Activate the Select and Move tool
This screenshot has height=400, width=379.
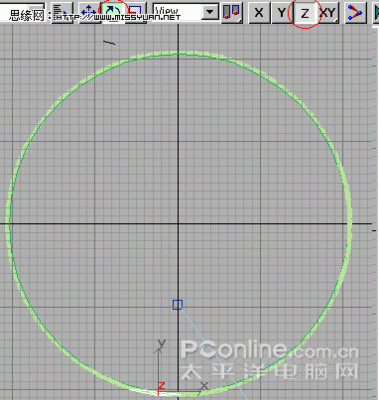pos(89,13)
